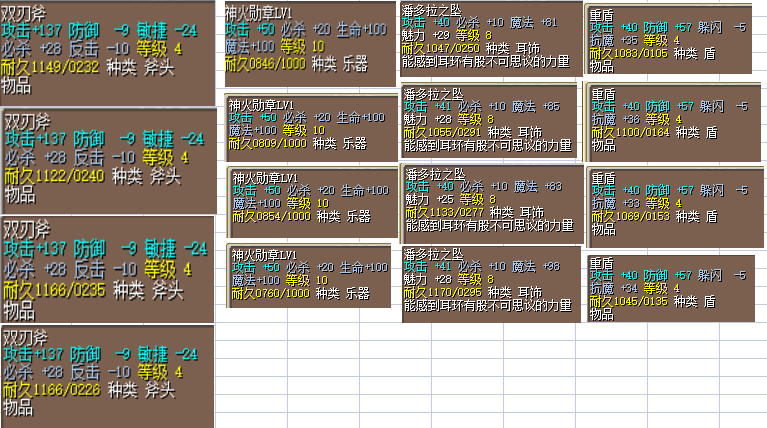Choose the 神火勋章LV1 card with durability 0854/1000
The width and height of the screenshot is (767, 428).
(x=312, y=197)
